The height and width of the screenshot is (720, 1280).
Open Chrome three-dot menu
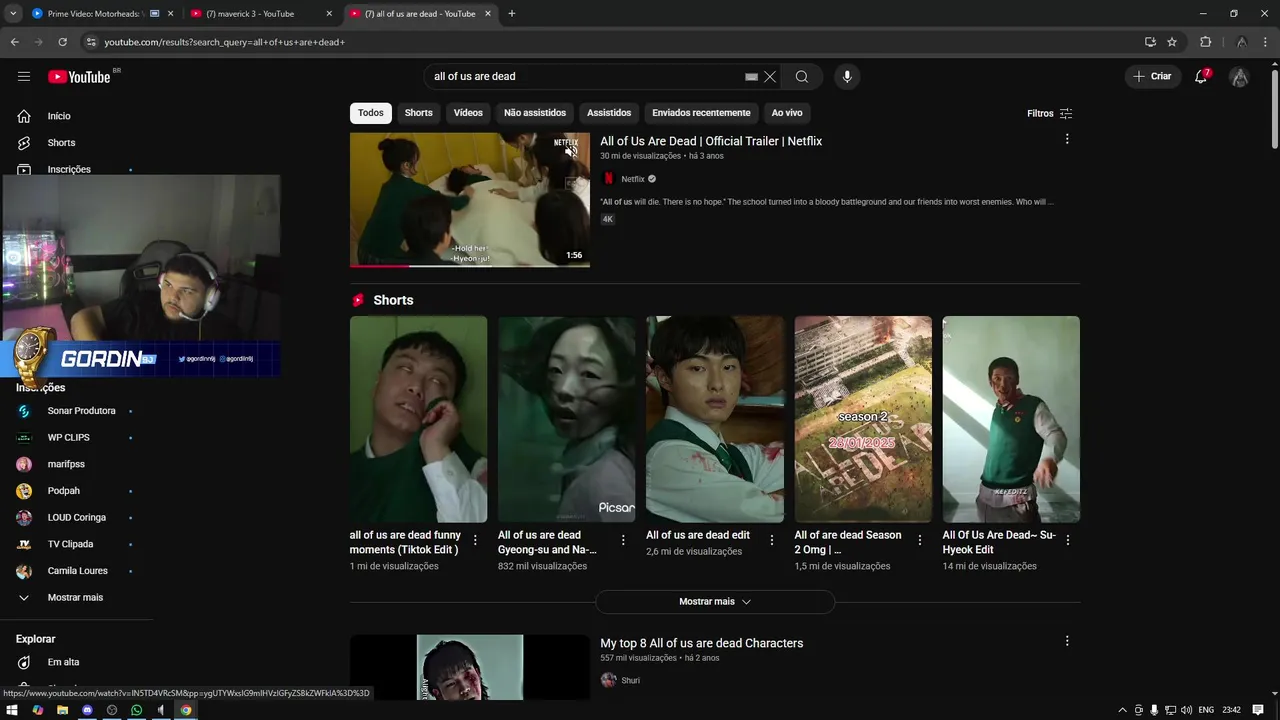[1266, 42]
